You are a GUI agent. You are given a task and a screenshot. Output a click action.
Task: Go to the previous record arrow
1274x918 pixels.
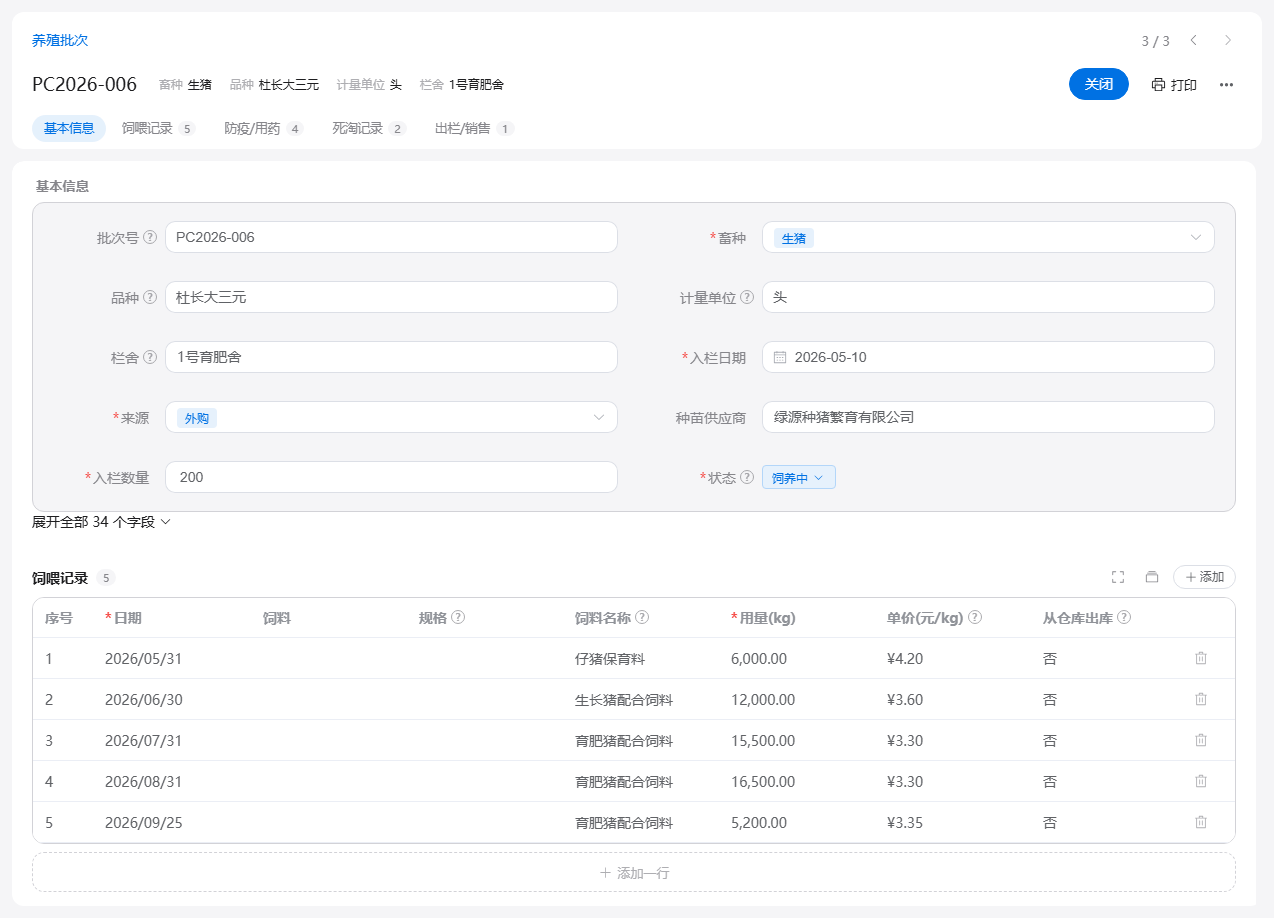click(1193, 40)
